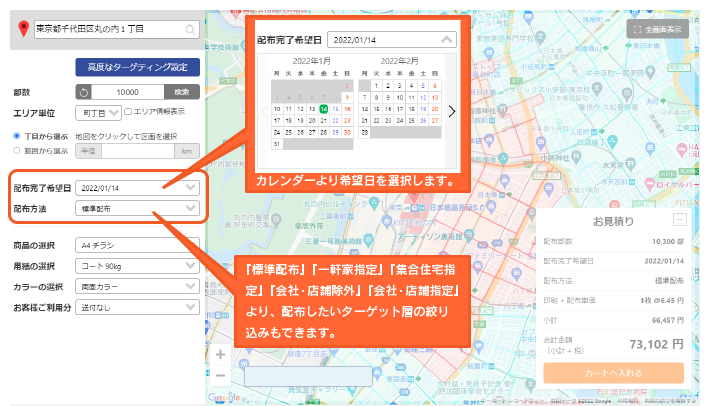Minimize the お見積り estimate panel
The image size is (713, 406).
click(680, 220)
